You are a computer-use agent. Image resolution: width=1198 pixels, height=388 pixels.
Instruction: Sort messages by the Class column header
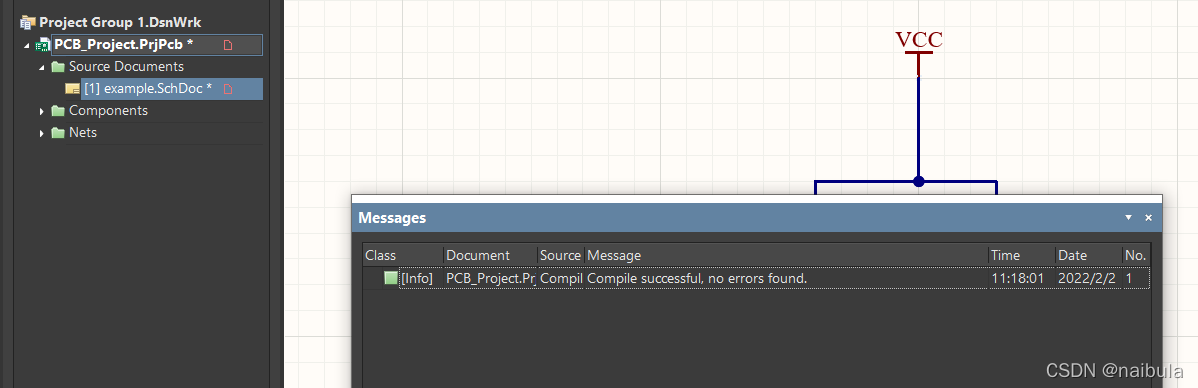click(x=403, y=255)
